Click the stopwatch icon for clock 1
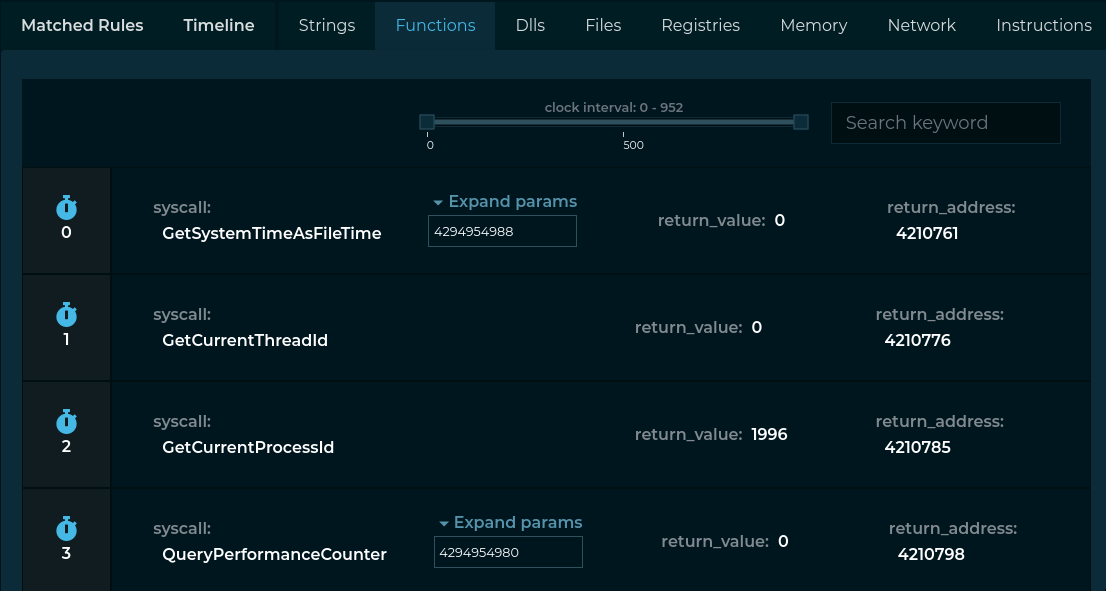1106x591 pixels. [x=66, y=315]
